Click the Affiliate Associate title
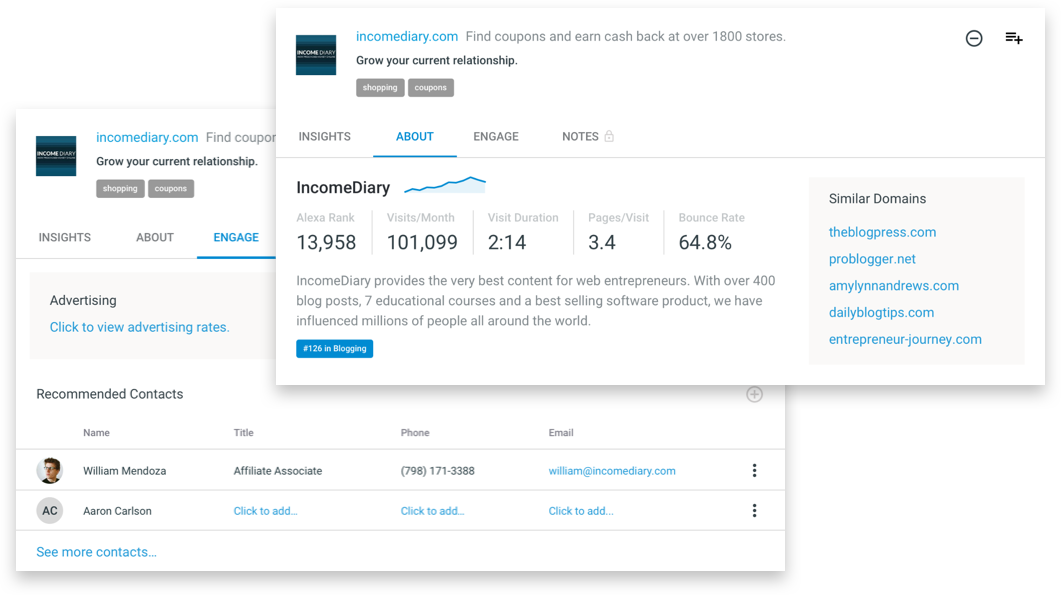The image size is (1061, 595). click(x=277, y=470)
